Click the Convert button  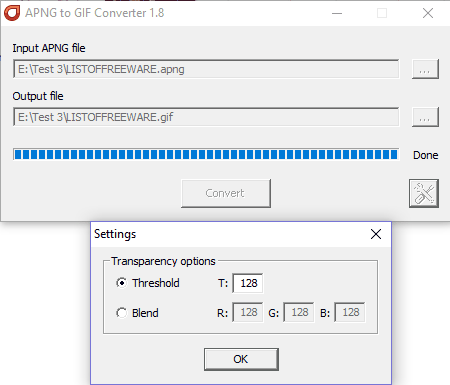pos(226,193)
